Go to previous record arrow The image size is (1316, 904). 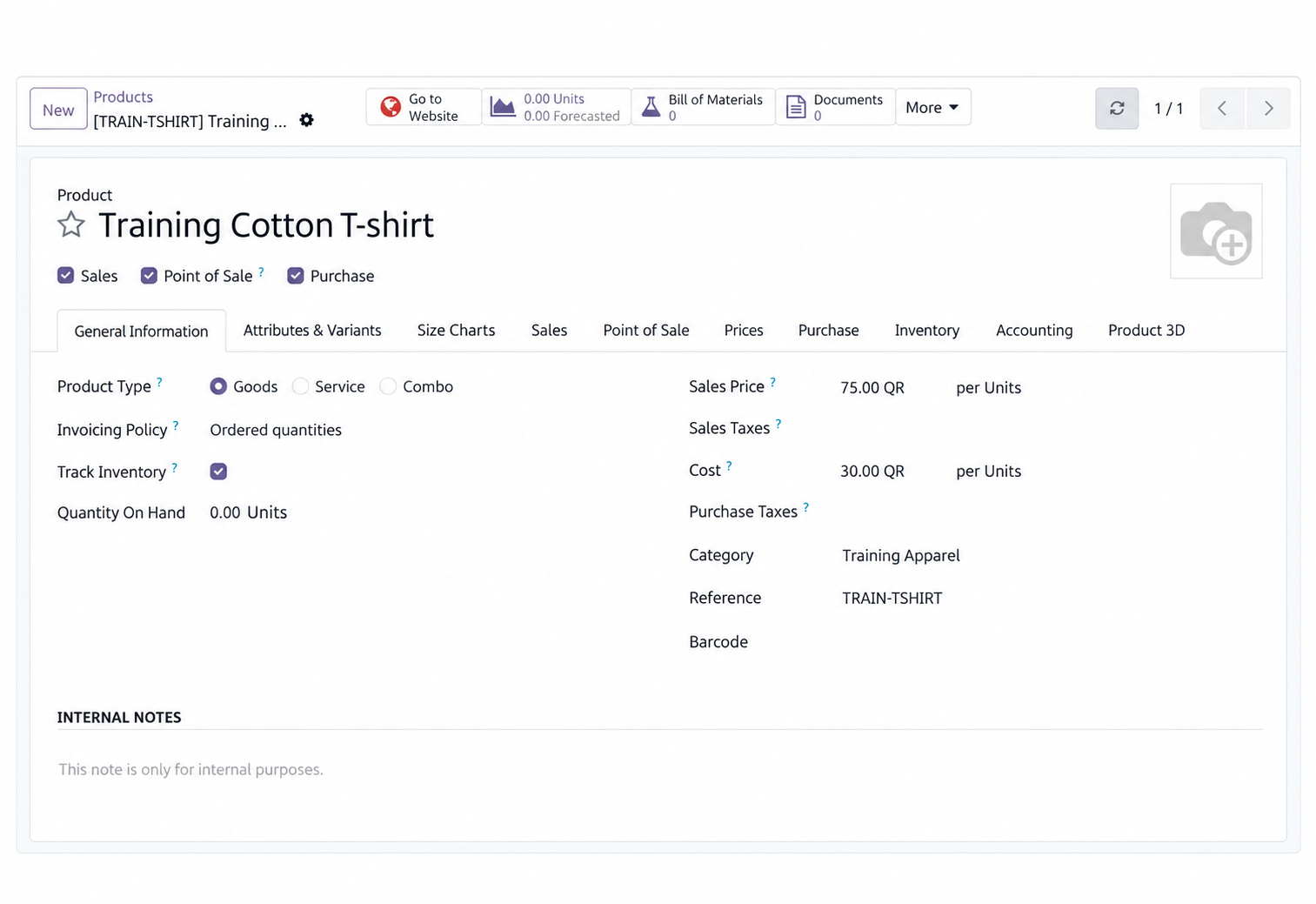coord(1222,108)
